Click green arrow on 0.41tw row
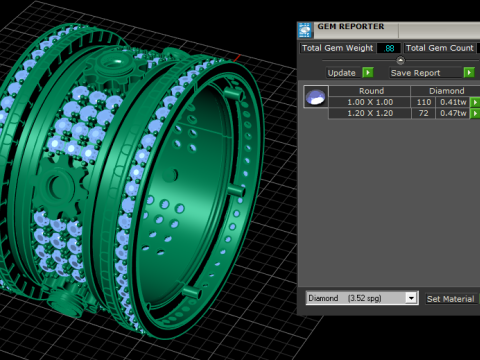The image size is (480, 360). coord(475,102)
